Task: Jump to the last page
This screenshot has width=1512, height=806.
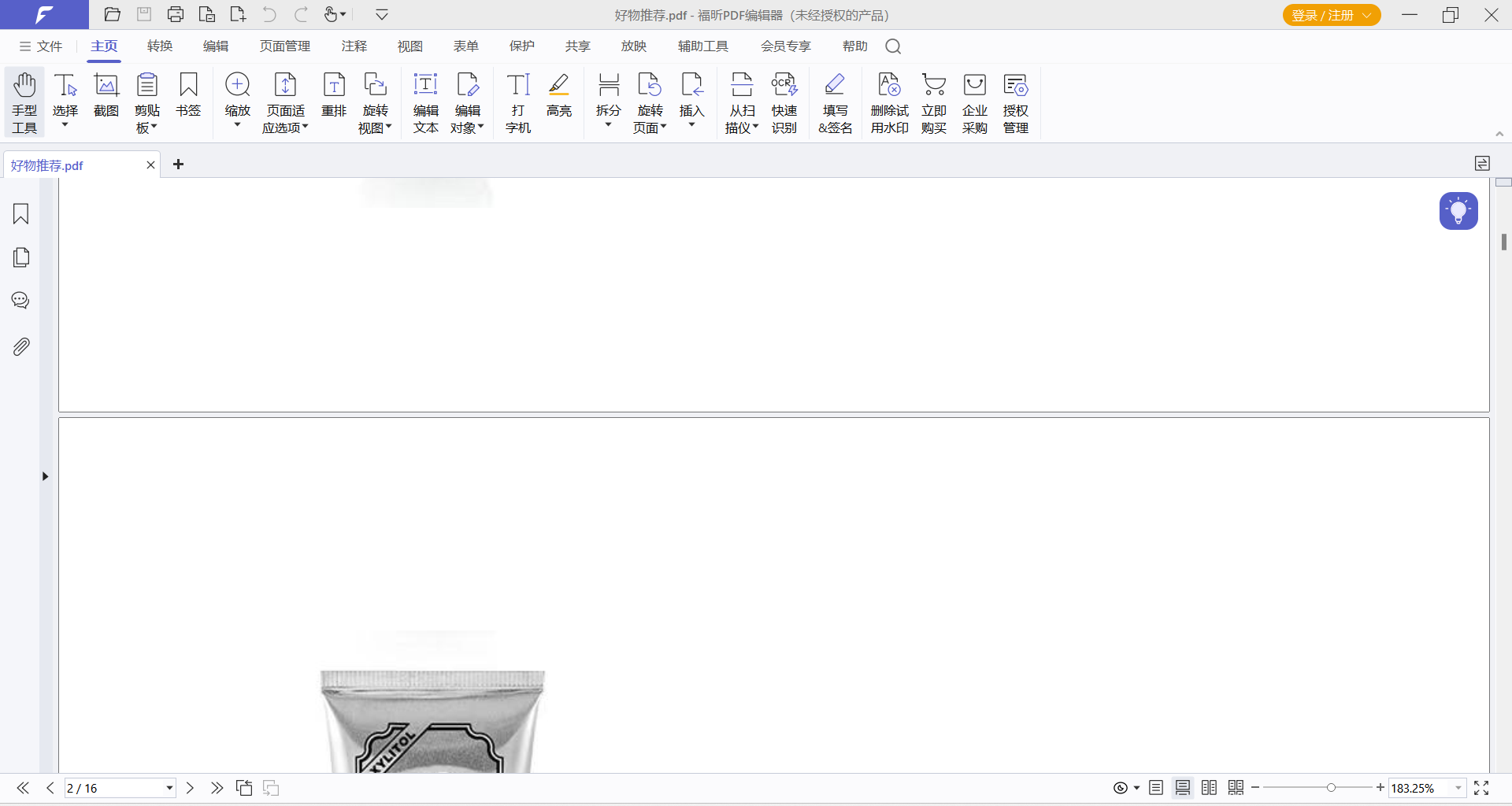Action: click(x=217, y=788)
